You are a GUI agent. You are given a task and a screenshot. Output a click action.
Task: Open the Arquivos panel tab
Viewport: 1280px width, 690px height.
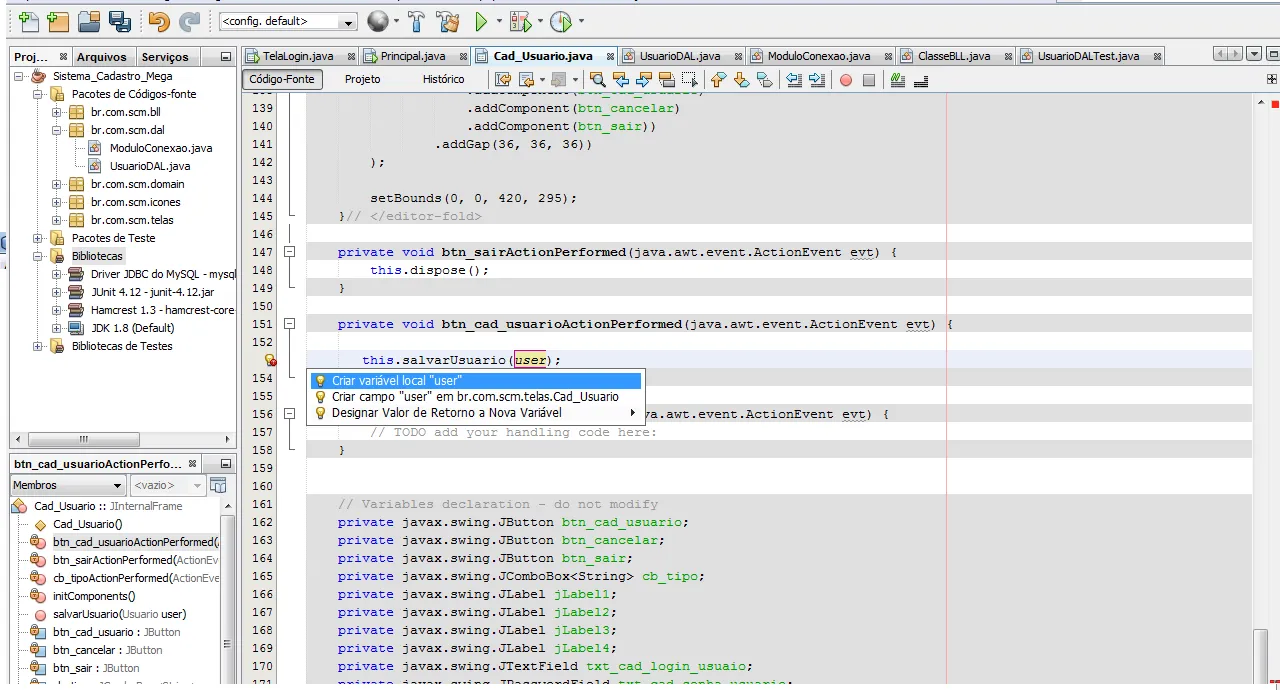pyautogui.click(x=101, y=57)
